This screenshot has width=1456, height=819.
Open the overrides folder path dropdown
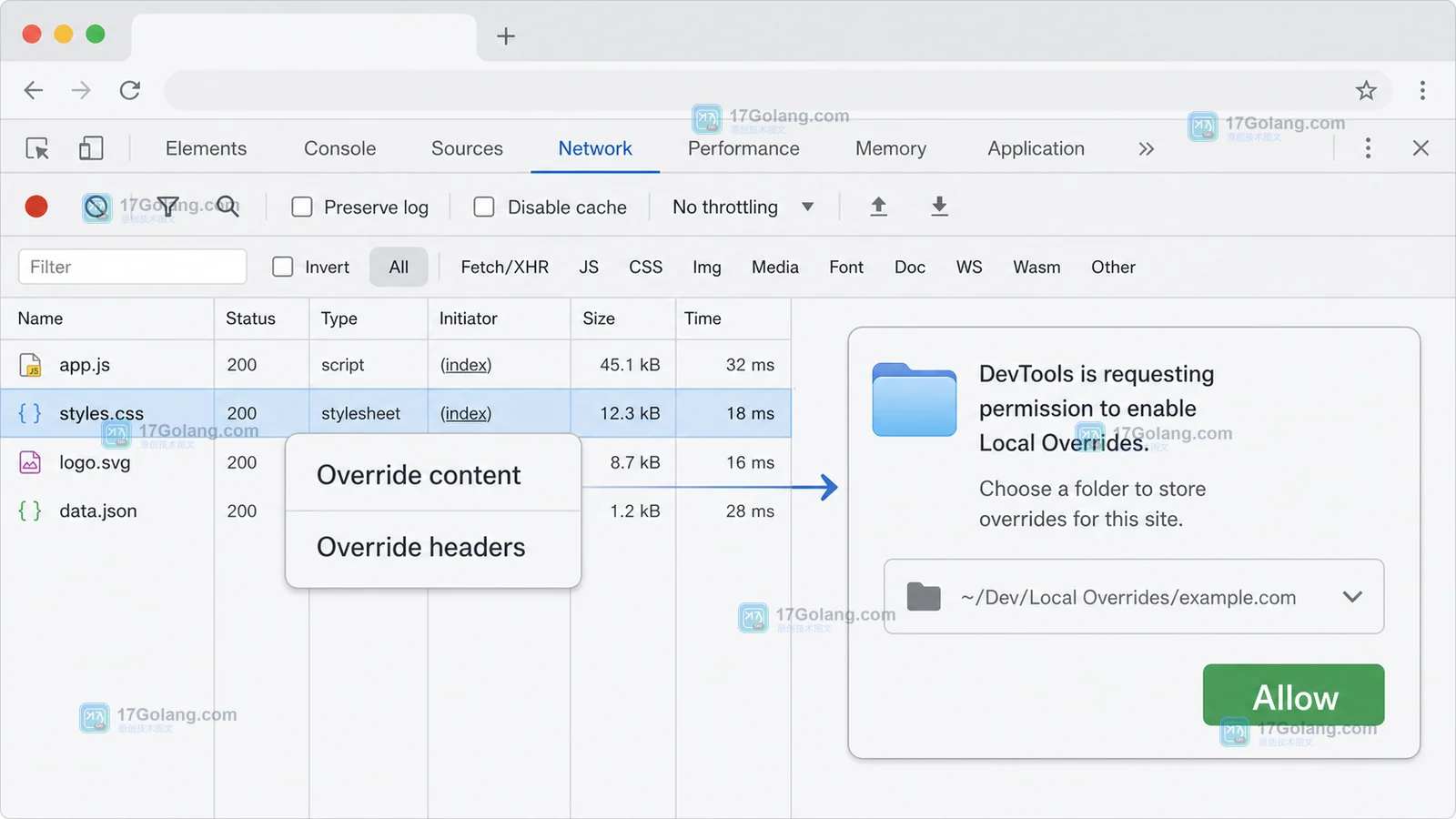(1134, 597)
